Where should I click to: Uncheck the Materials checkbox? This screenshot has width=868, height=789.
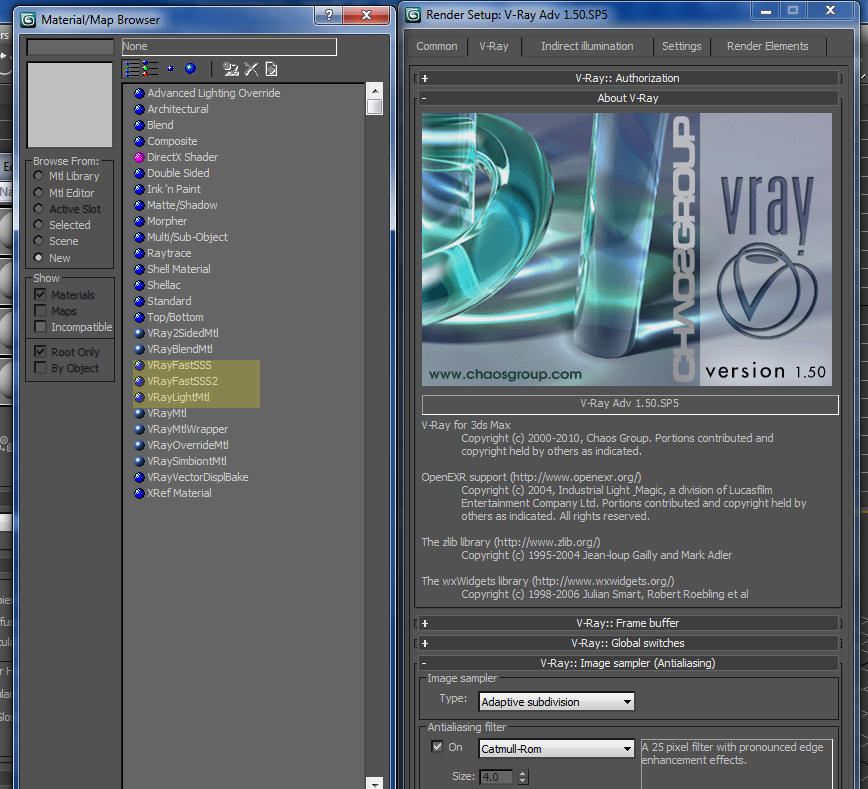coord(40,295)
